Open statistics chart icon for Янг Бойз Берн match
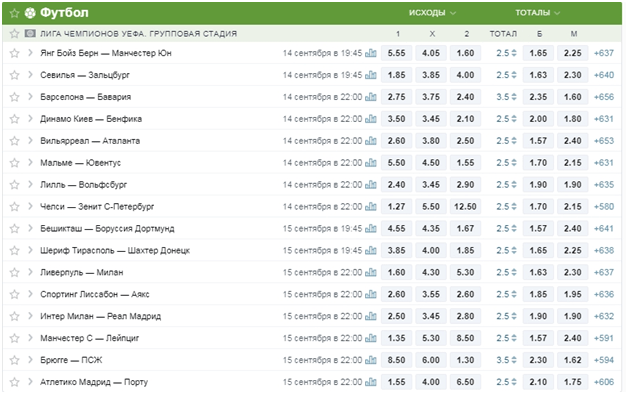 [x=371, y=53]
